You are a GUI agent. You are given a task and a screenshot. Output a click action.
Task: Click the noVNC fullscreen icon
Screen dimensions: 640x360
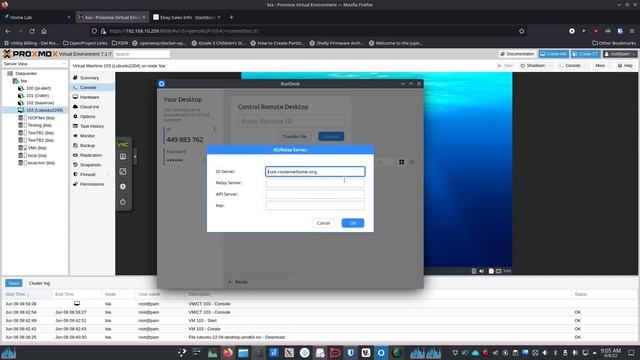coord(123,171)
